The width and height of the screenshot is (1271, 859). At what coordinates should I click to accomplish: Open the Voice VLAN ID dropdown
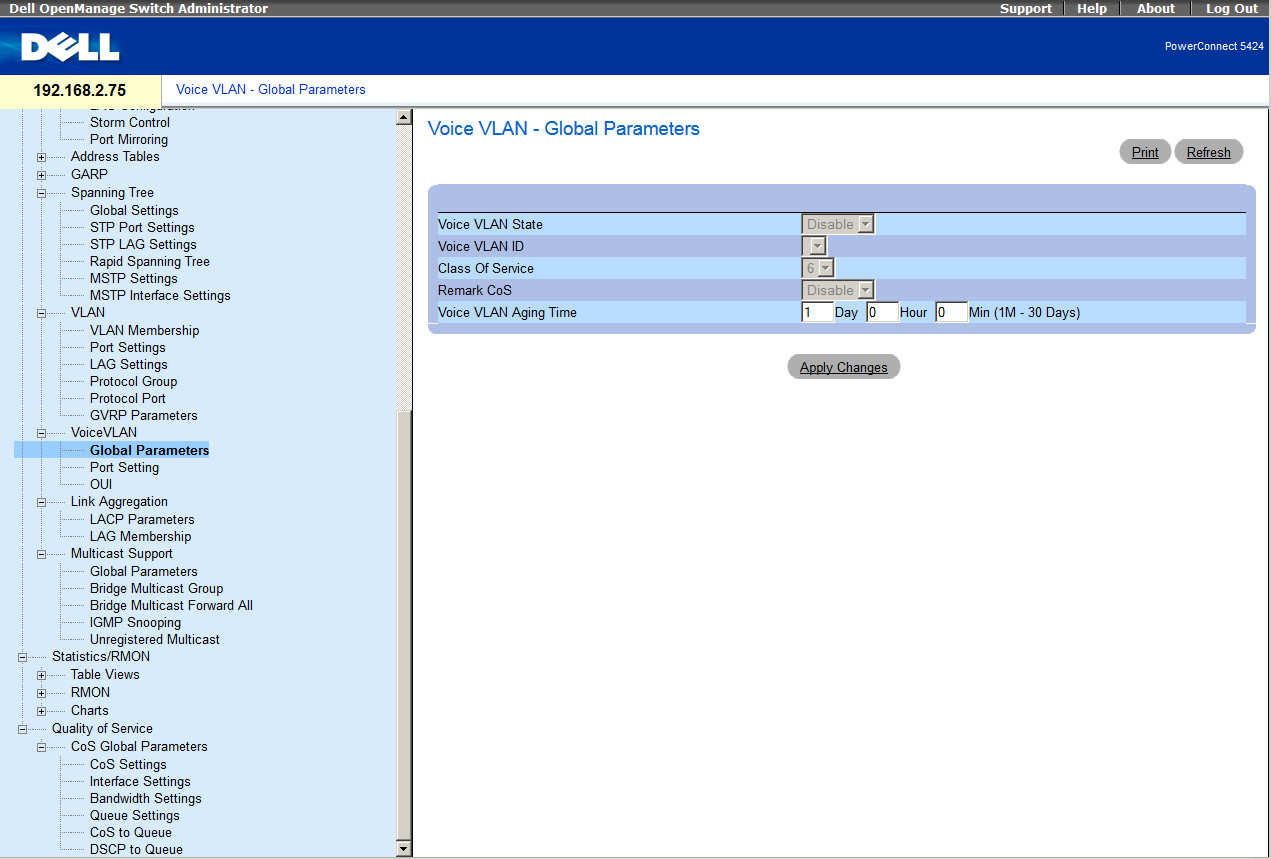click(x=817, y=247)
